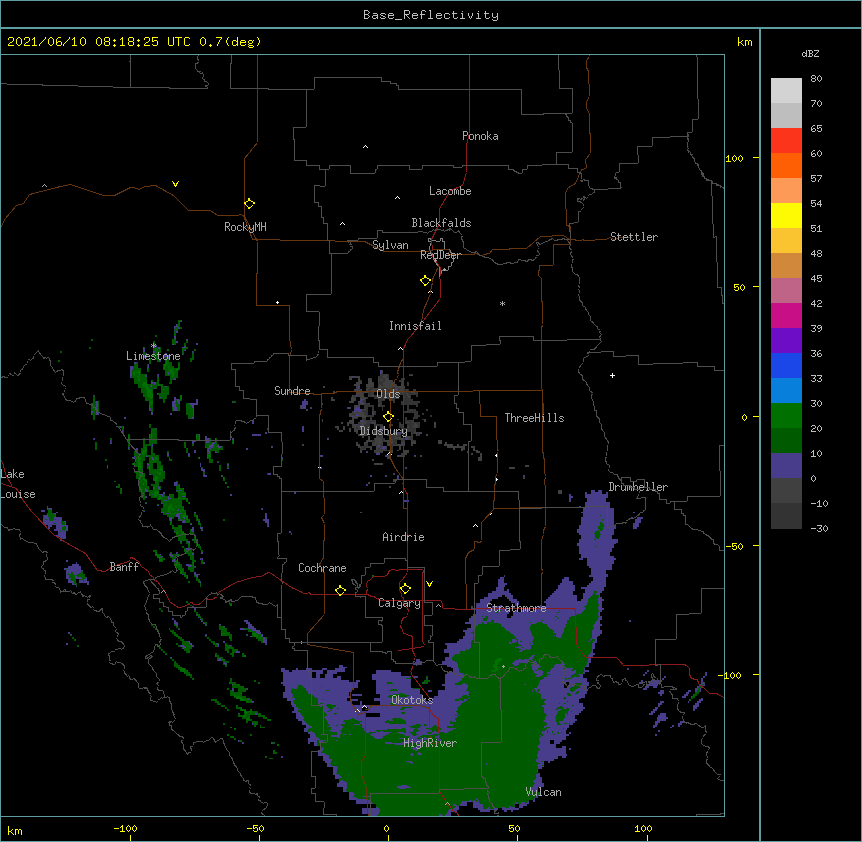The image size is (862, 842).
Task: Click the Okotoks label
Action: (412, 700)
